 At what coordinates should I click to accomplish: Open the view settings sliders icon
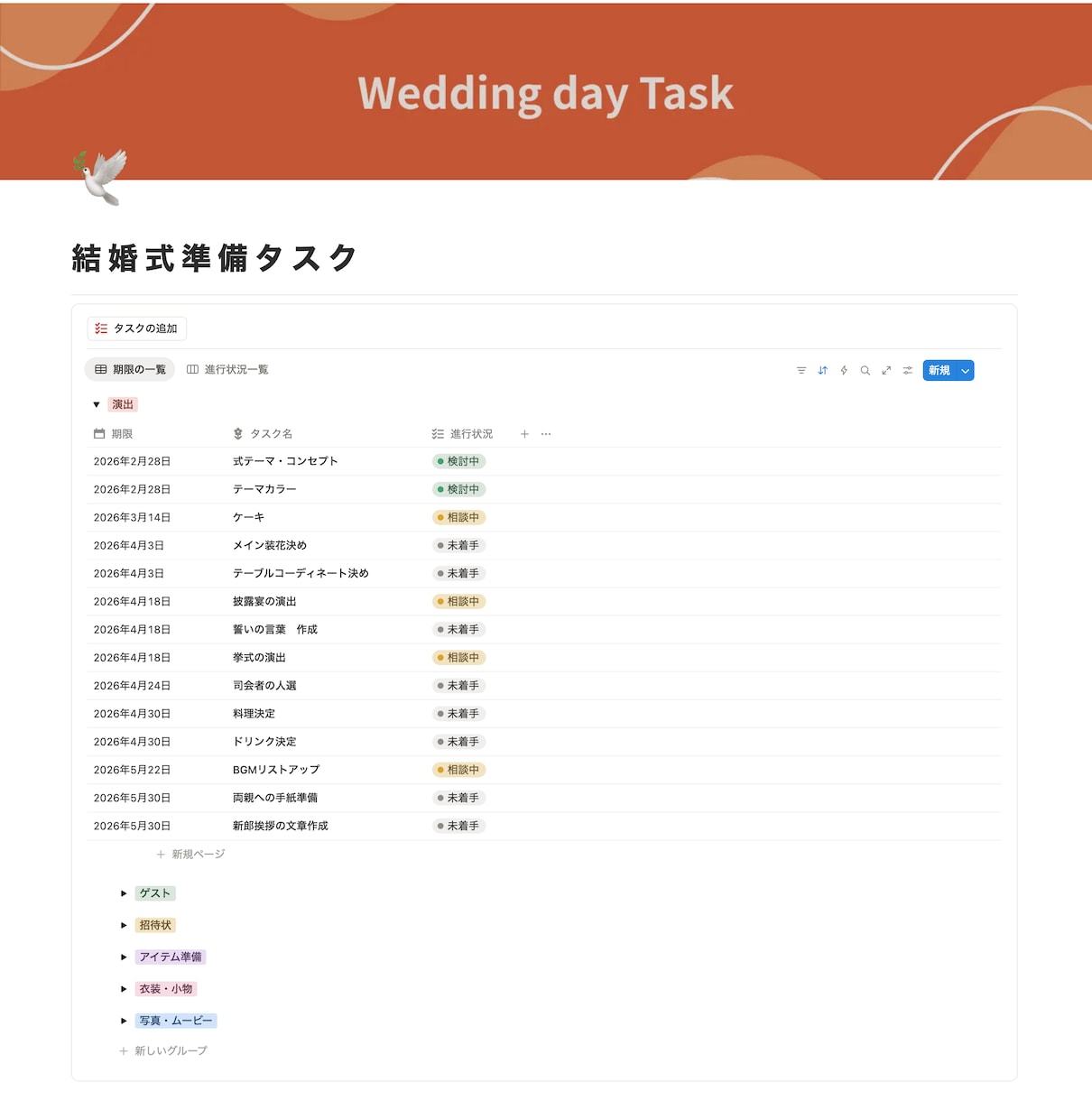[x=908, y=371]
